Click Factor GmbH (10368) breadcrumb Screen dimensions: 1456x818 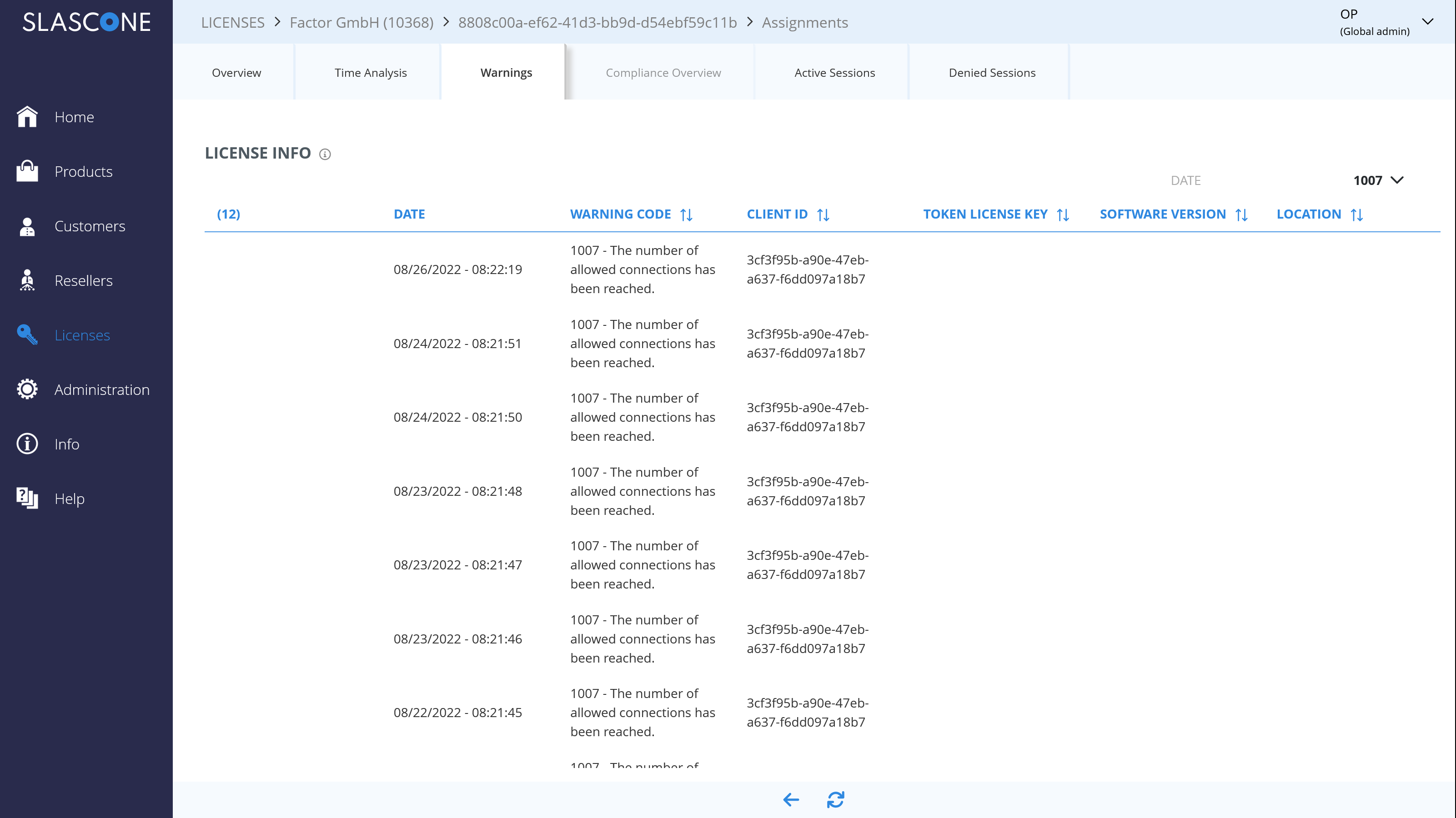tap(361, 22)
